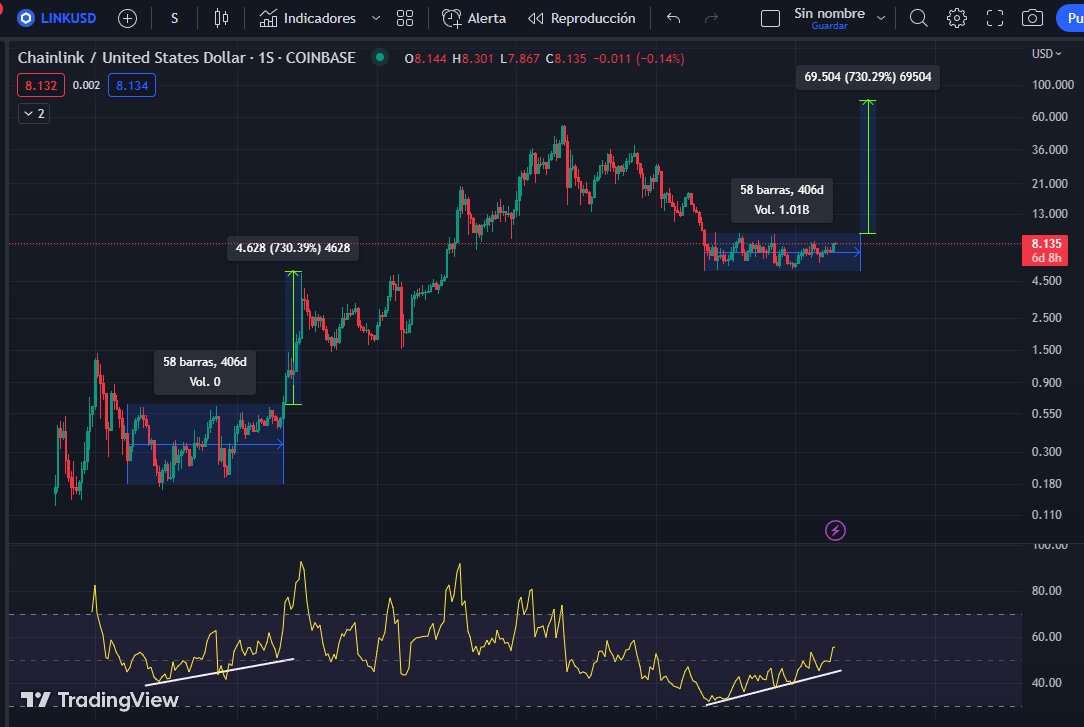This screenshot has height=727, width=1084.
Task: Click the 40.00 RSI scale value
Action: tap(1046, 683)
